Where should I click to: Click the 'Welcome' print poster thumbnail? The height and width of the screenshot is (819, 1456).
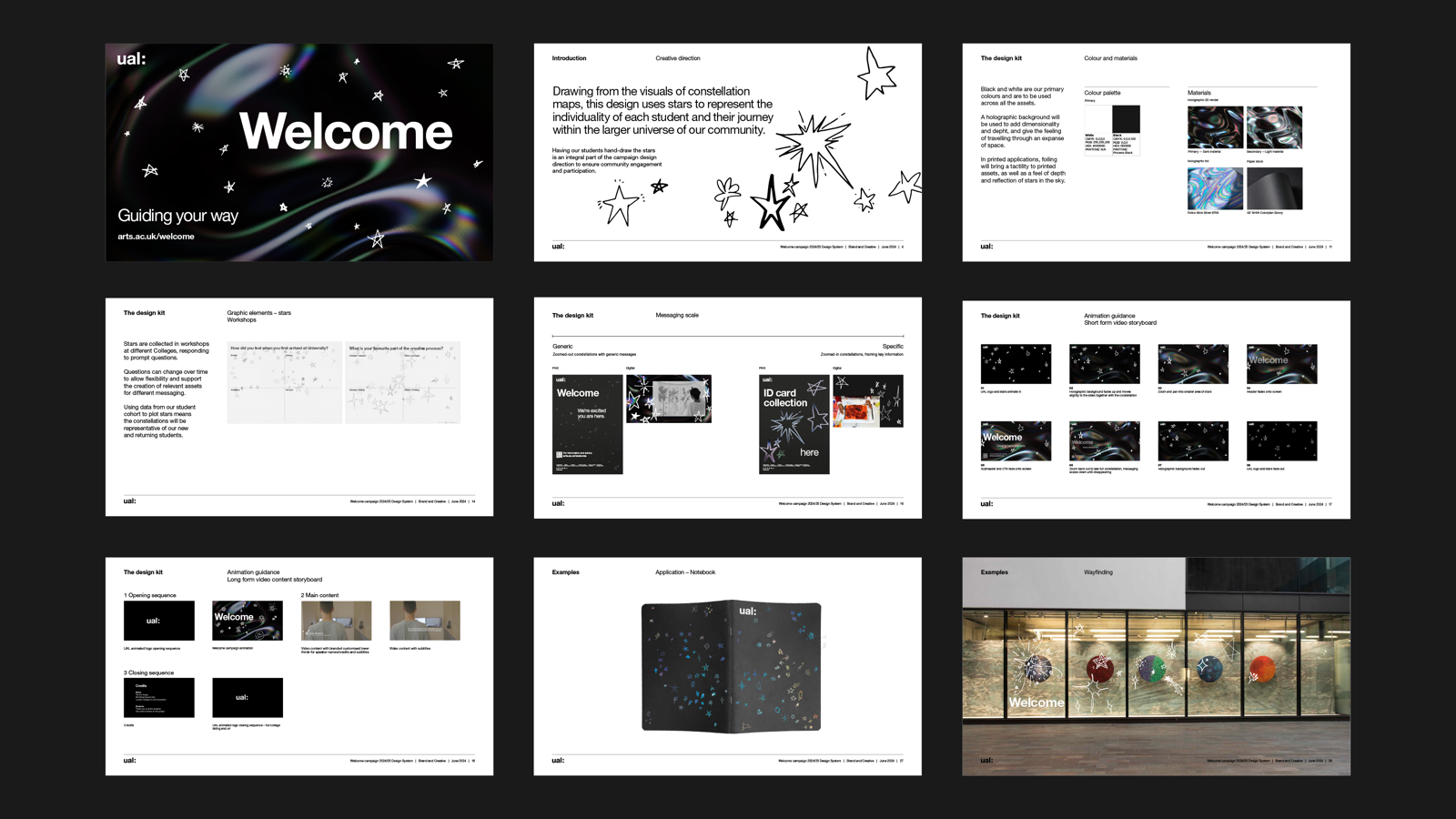click(x=588, y=424)
